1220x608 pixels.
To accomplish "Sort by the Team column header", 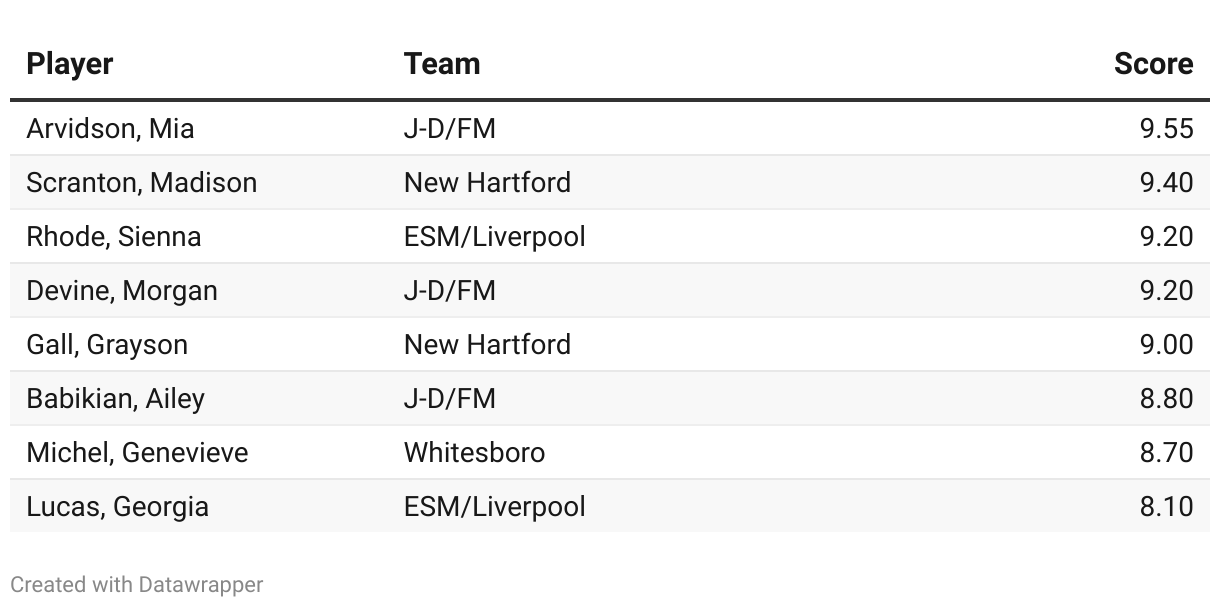I will point(442,64).
